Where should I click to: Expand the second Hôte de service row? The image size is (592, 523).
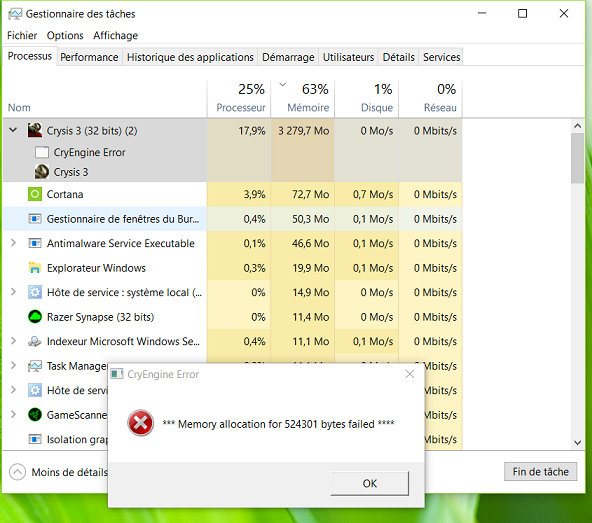pos(13,390)
